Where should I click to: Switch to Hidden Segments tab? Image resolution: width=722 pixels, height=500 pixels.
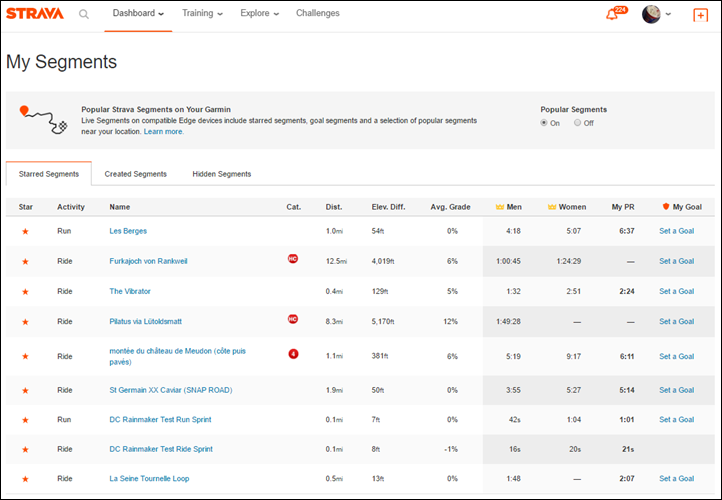(x=222, y=174)
